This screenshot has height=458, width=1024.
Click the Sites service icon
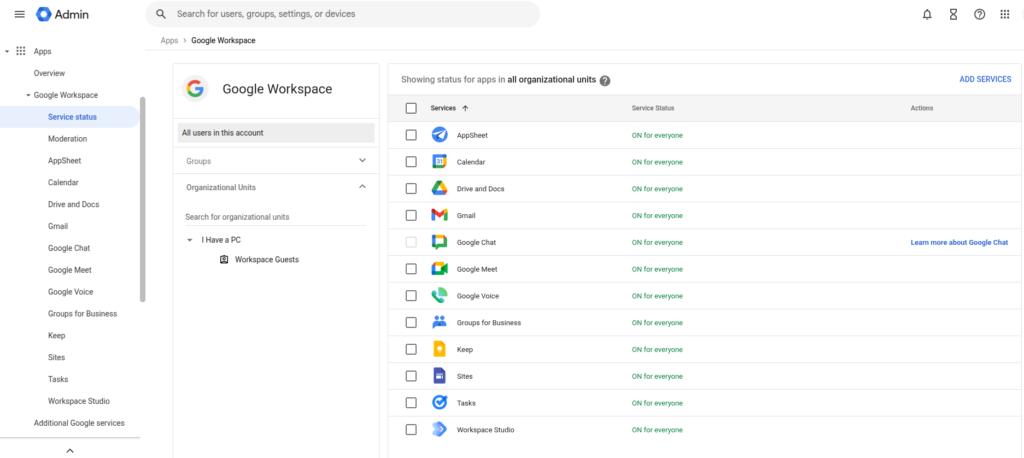(x=440, y=376)
